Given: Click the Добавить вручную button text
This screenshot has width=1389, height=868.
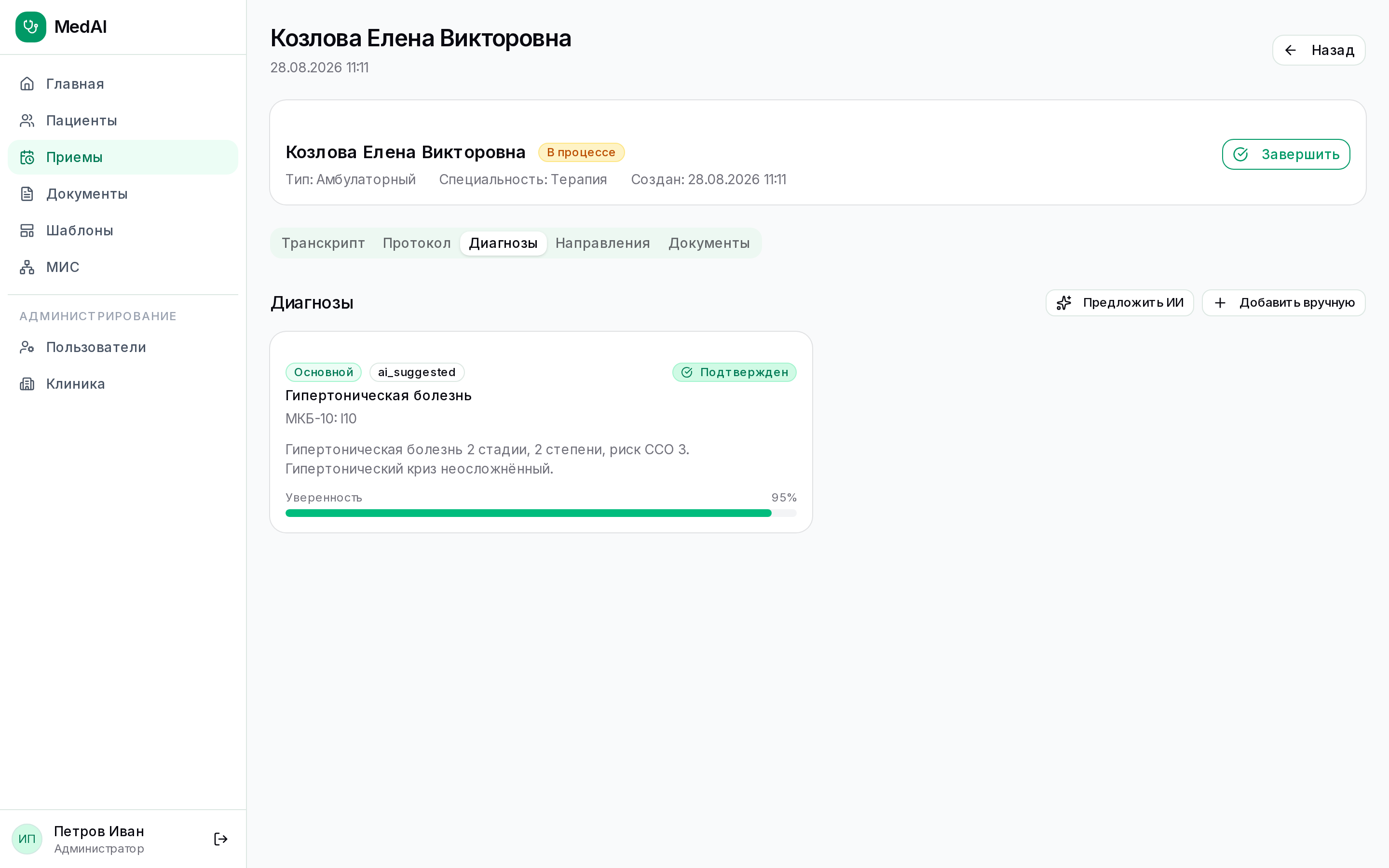Looking at the screenshot, I should click(x=1297, y=303).
